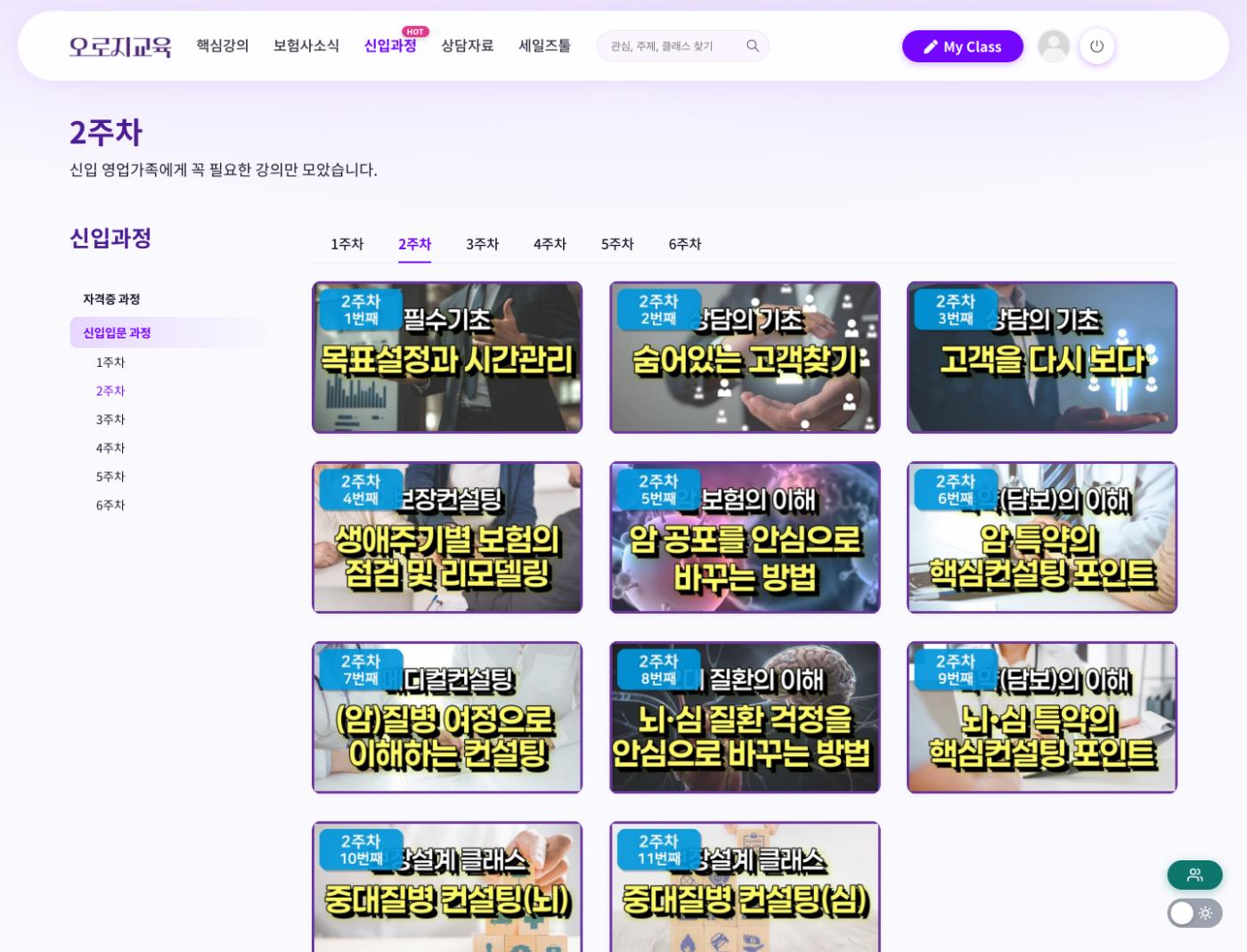1247x952 pixels.
Task: Click the power logout icon
Action: tap(1096, 46)
